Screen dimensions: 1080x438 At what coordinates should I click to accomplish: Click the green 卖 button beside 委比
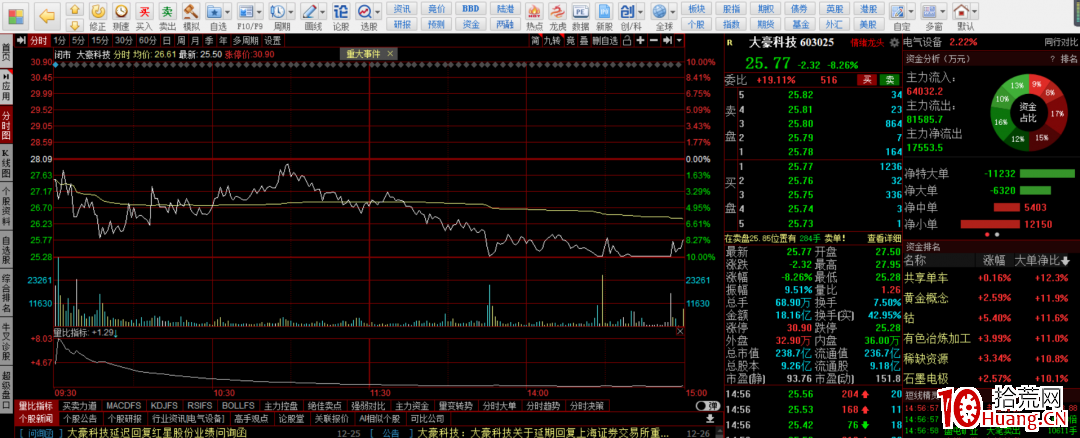(x=891, y=80)
